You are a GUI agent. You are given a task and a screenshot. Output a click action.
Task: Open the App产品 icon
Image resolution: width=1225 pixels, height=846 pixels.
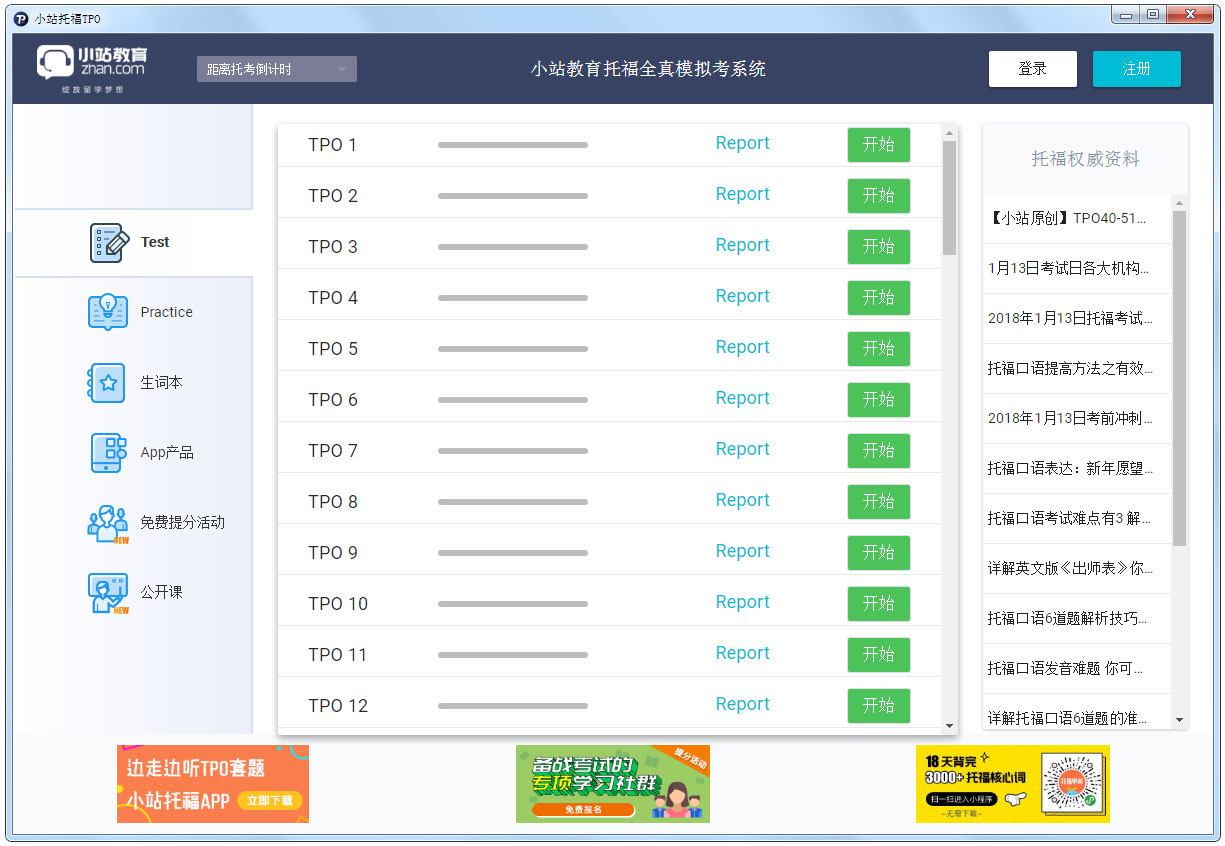108,453
